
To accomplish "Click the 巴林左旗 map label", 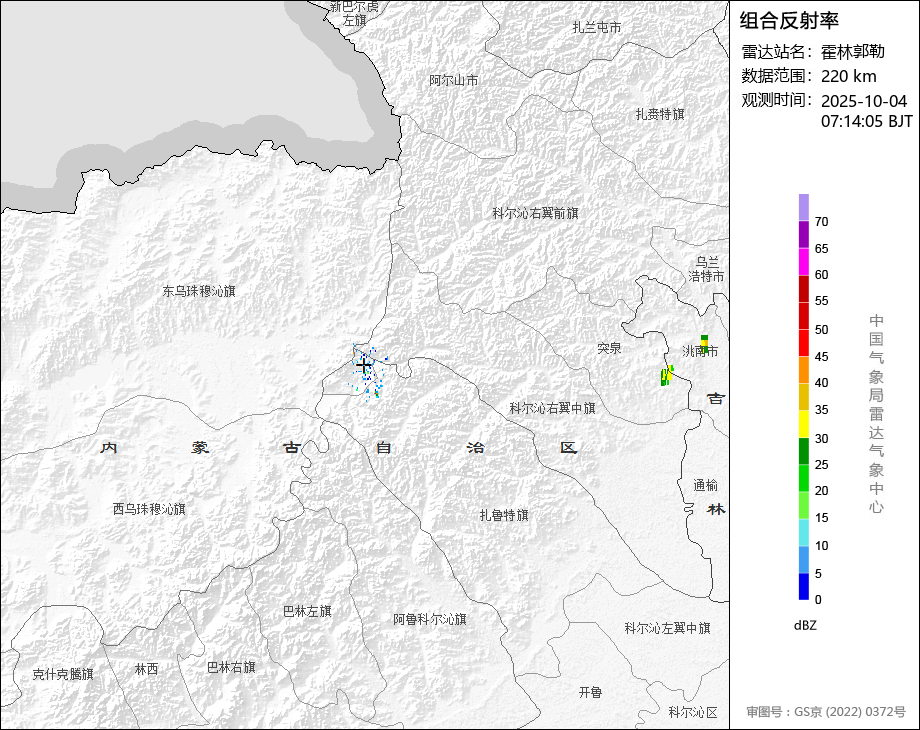I will tap(307, 610).
